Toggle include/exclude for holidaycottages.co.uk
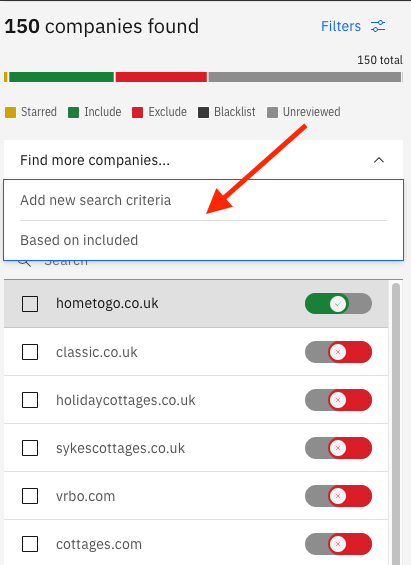 pos(338,400)
